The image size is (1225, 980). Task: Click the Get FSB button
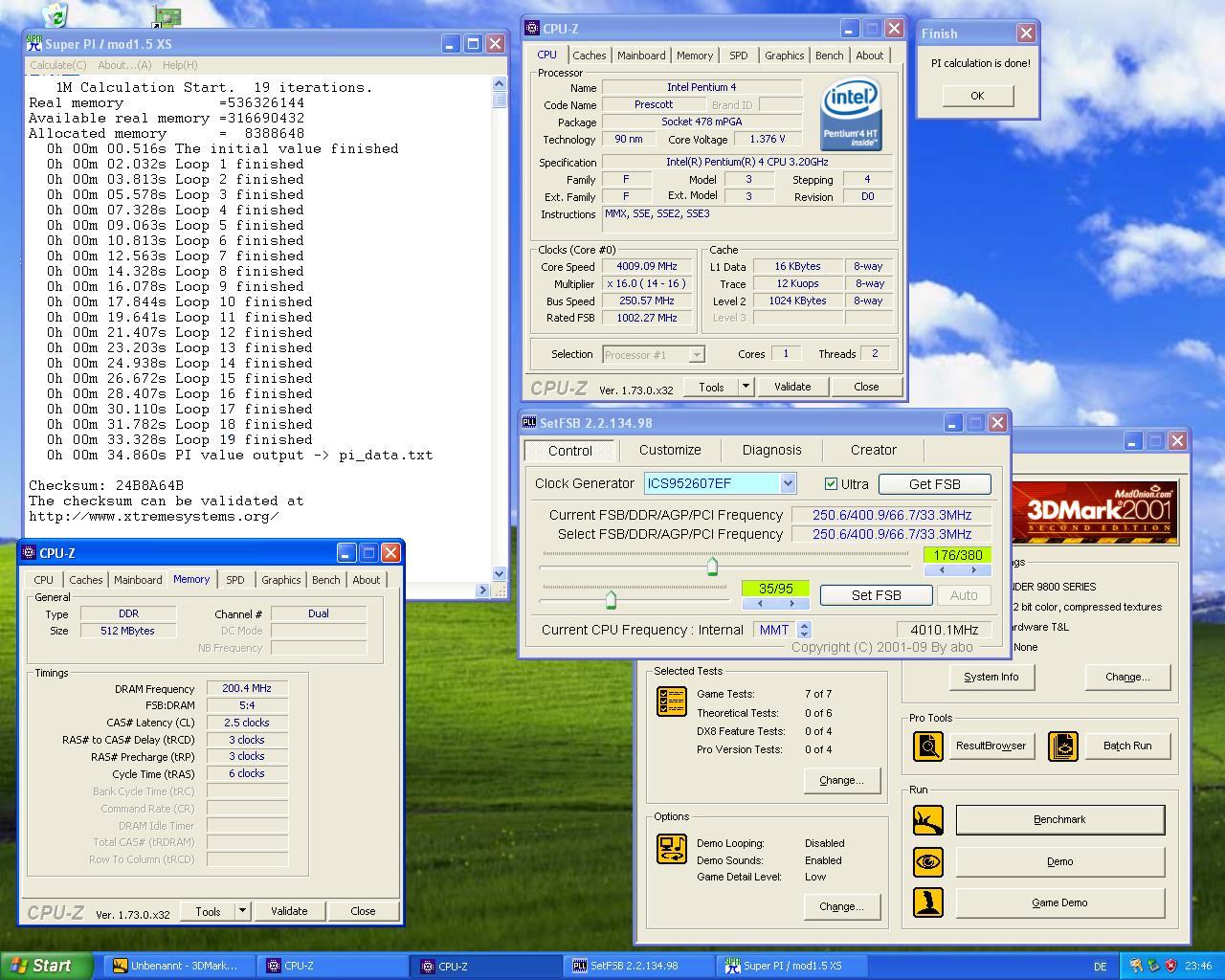pos(935,484)
